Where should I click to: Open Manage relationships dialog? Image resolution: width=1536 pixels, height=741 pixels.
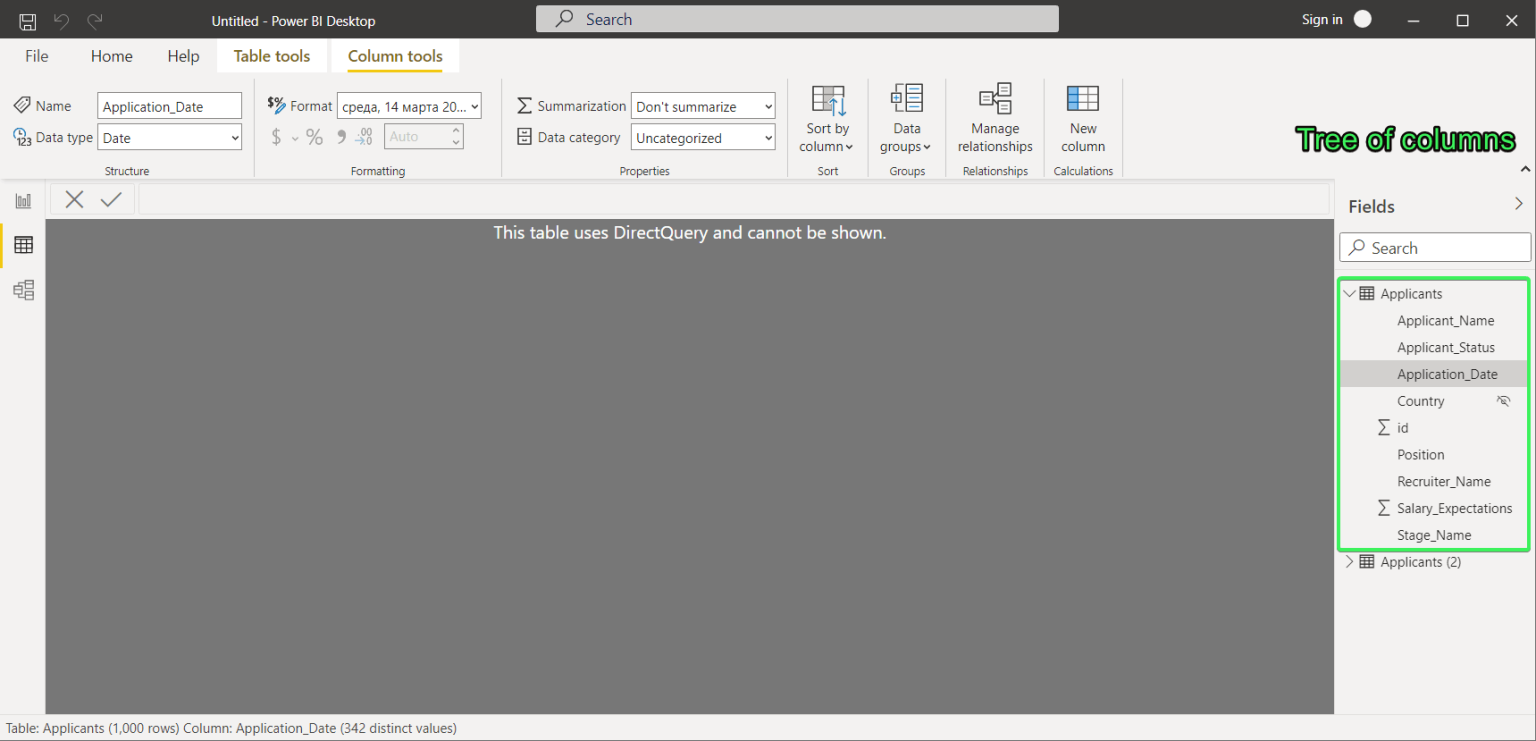[995, 118]
